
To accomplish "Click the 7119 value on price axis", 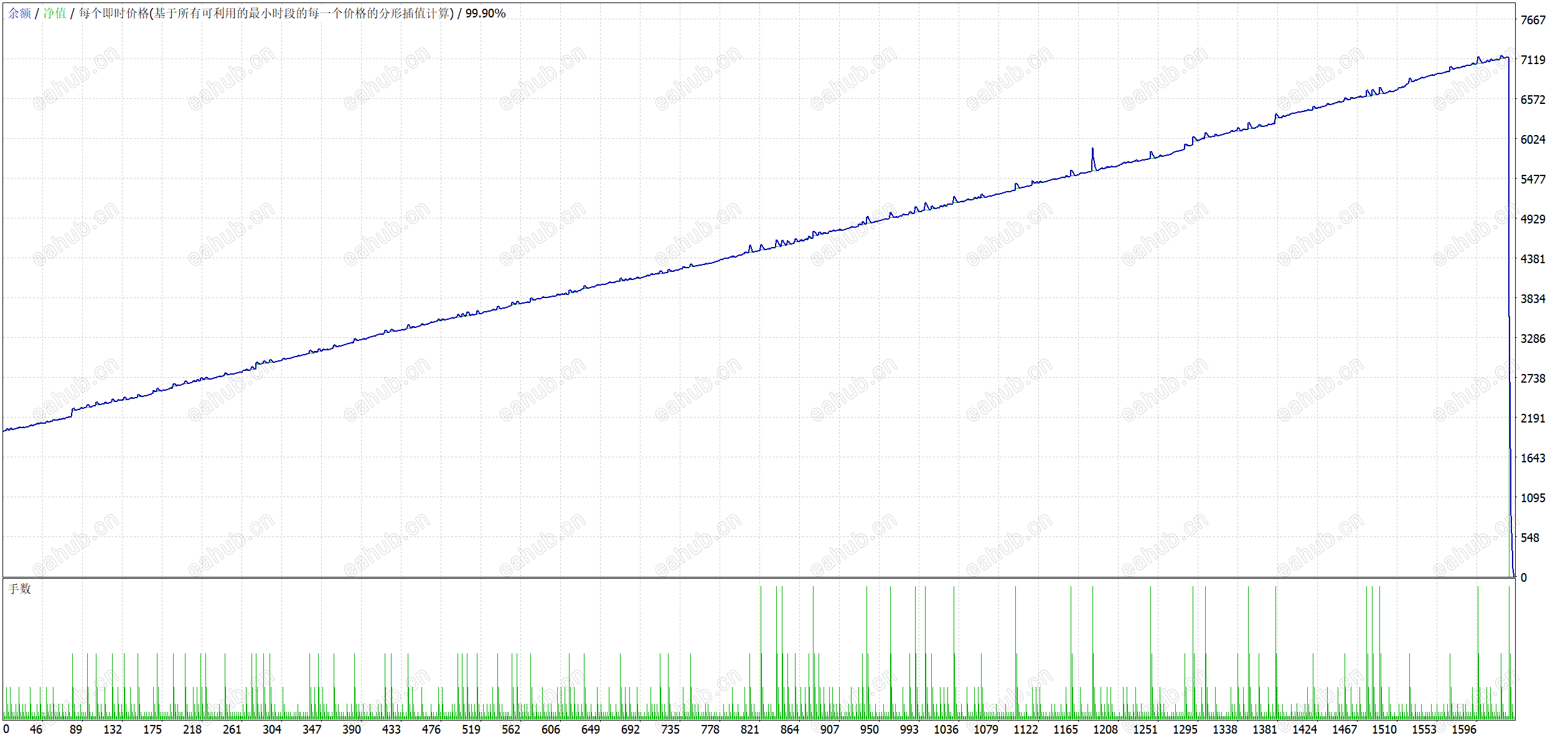I will click(x=1533, y=60).
